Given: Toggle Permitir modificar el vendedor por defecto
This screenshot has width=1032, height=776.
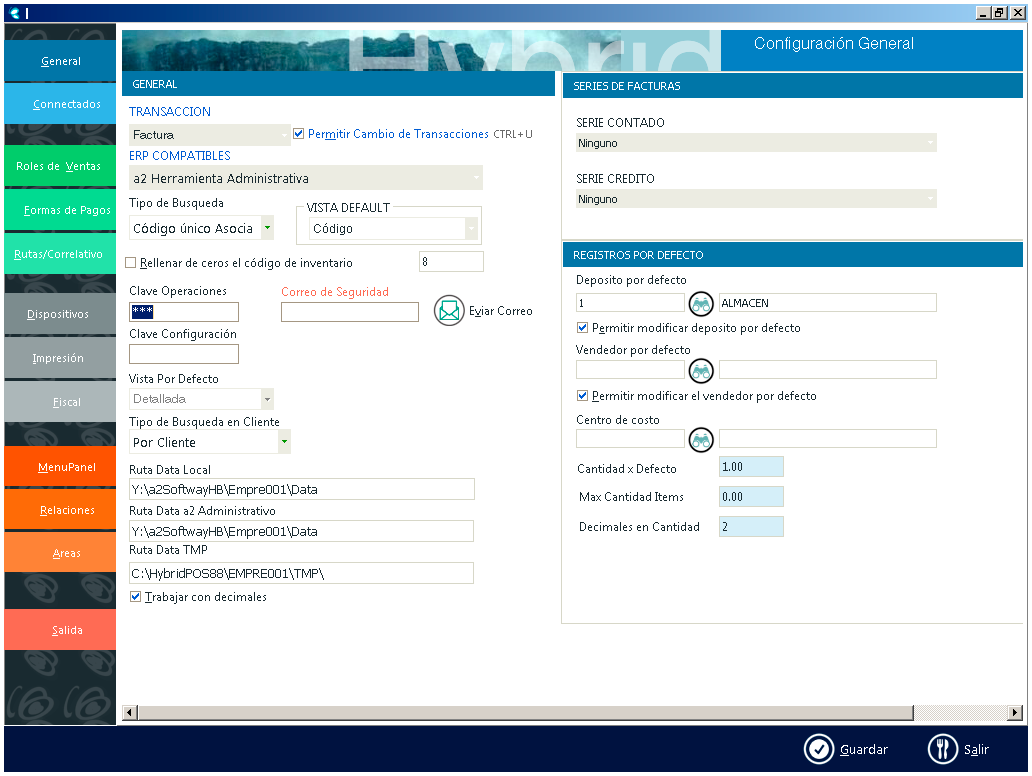Looking at the screenshot, I should tap(582, 396).
